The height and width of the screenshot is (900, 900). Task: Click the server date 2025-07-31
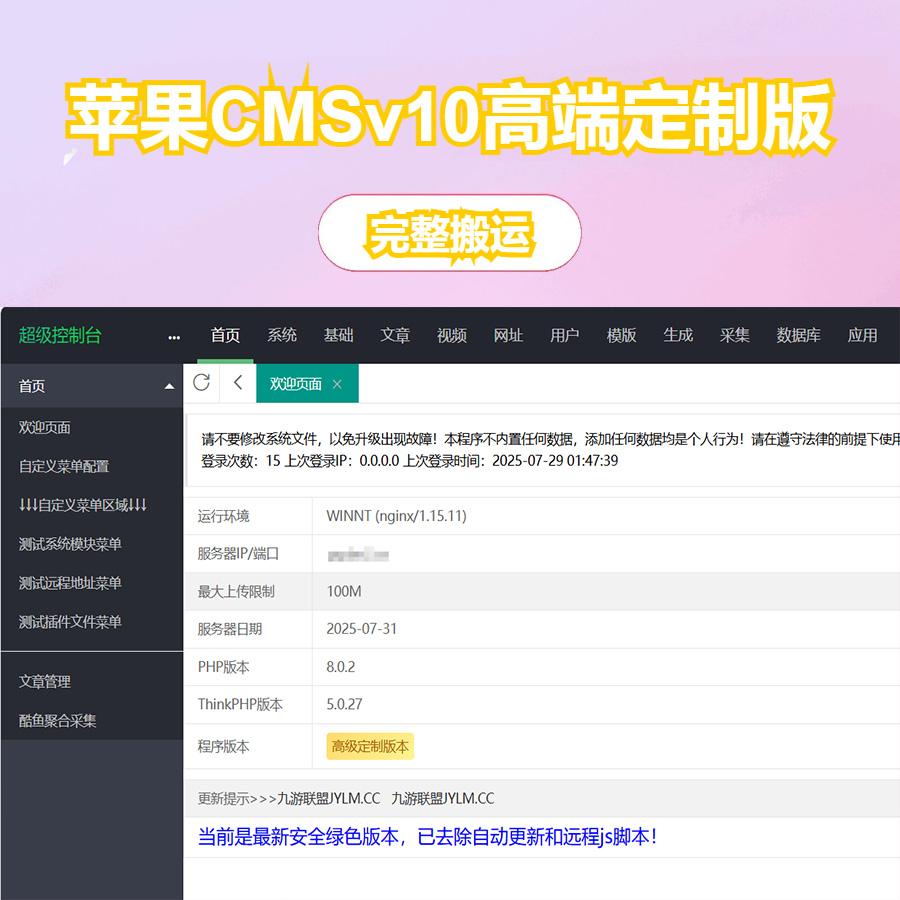point(362,629)
